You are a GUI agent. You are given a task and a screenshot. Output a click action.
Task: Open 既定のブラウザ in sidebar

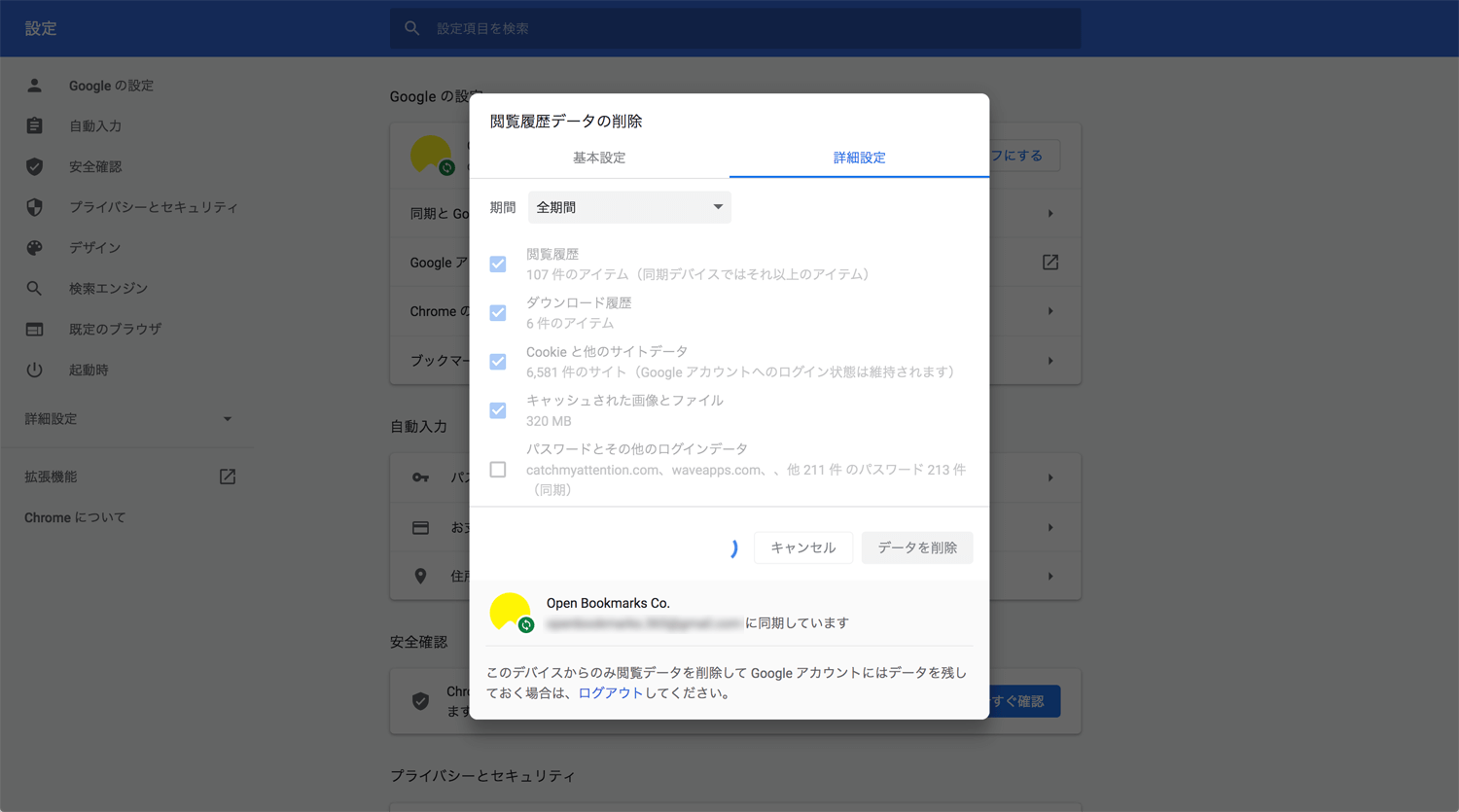tap(115, 330)
